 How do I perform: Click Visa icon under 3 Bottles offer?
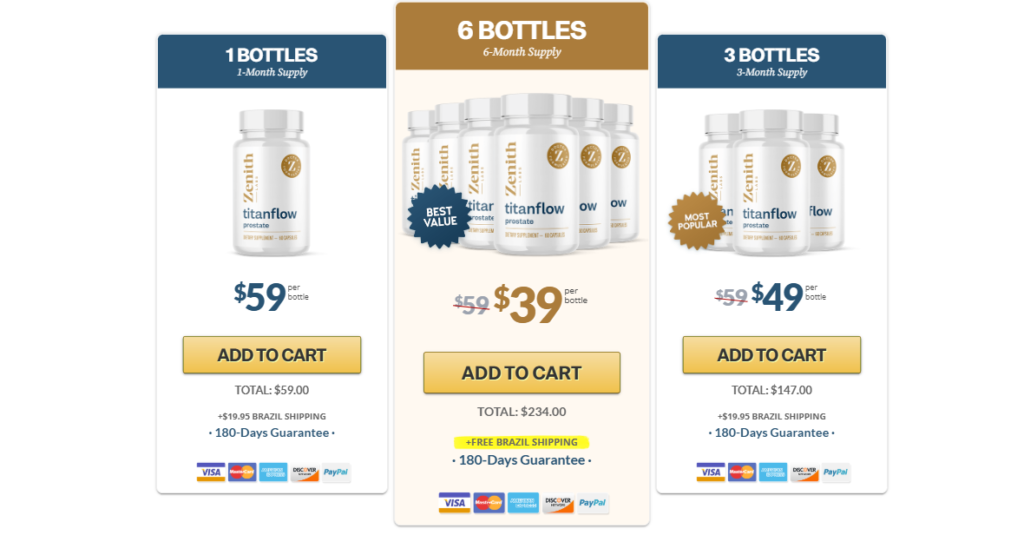pos(711,472)
